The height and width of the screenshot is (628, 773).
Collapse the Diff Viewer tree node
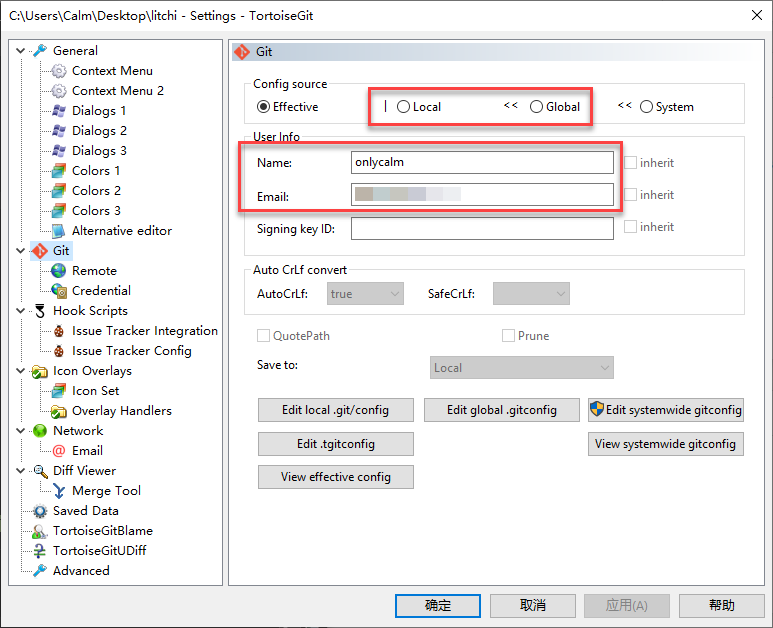(21, 471)
